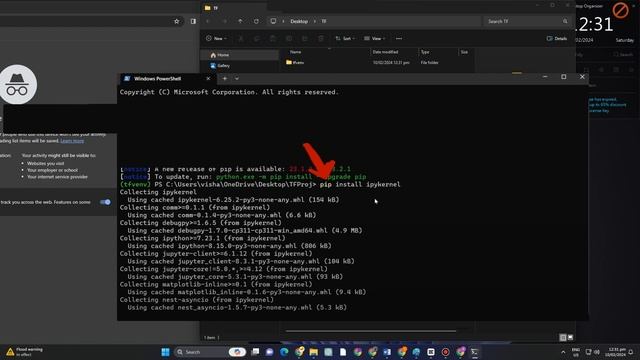Viewport: 640px width, 360px height.
Task: Open Microsoft Word from the taskbar
Action: point(387,352)
